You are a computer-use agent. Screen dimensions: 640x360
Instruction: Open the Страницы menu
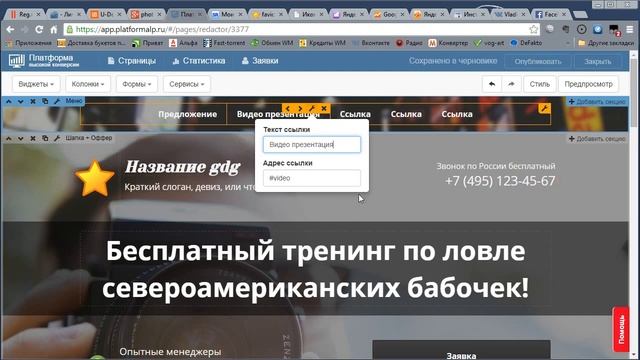click(x=131, y=61)
